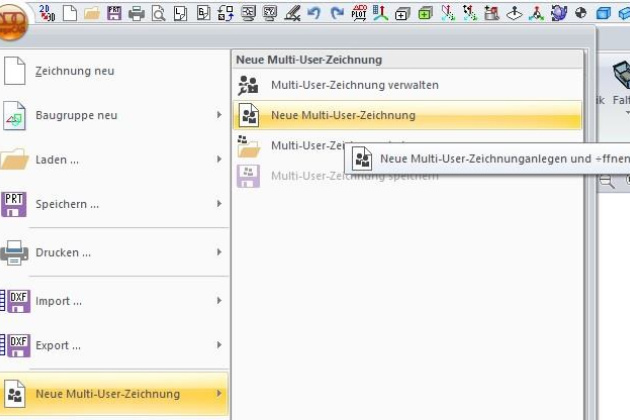Choose Neue Multi-User-Zeichnung in submenu
The height and width of the screenshot is (420, 630).
click(x=342, y=115)
